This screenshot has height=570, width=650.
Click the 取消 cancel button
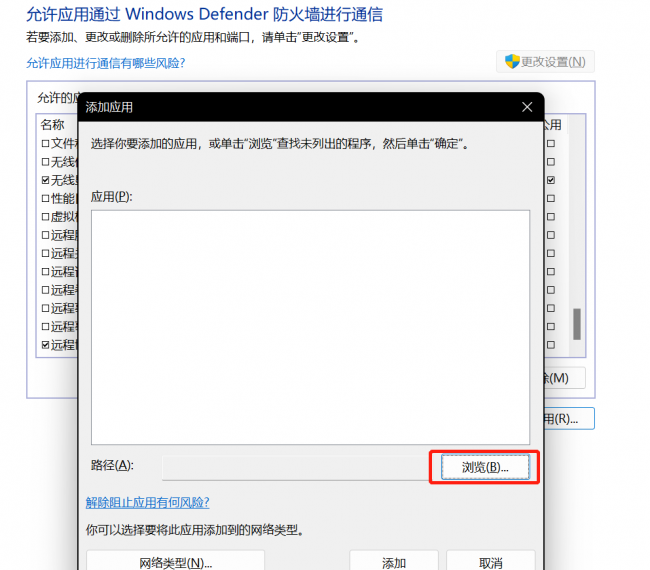tap(490, 561)
